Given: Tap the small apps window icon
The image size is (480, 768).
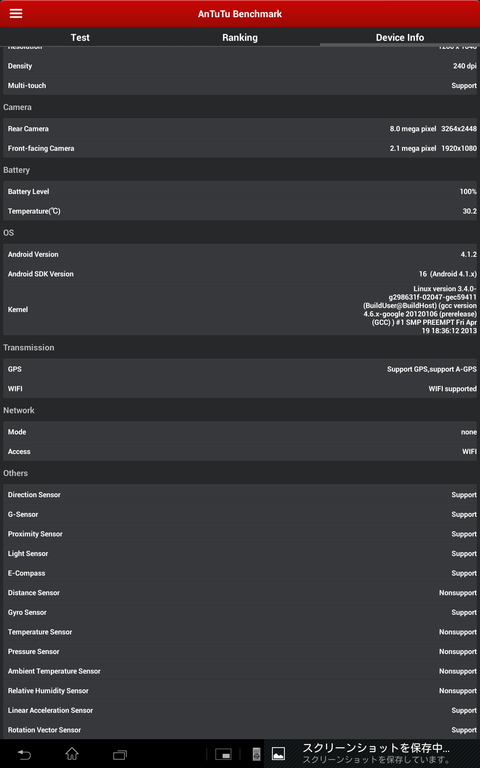Looking at the screenshot, I should coord(223,754).
